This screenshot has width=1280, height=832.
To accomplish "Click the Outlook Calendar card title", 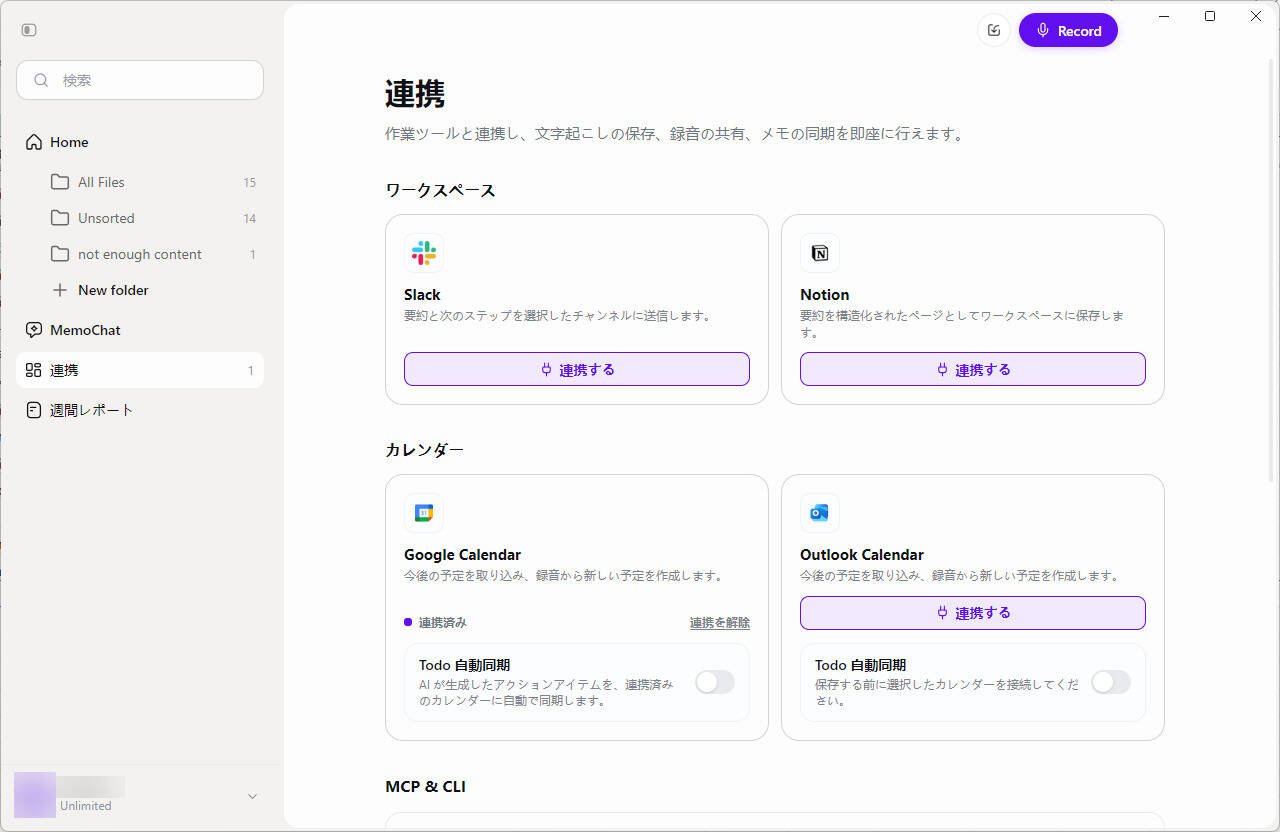I will point(862,554).
